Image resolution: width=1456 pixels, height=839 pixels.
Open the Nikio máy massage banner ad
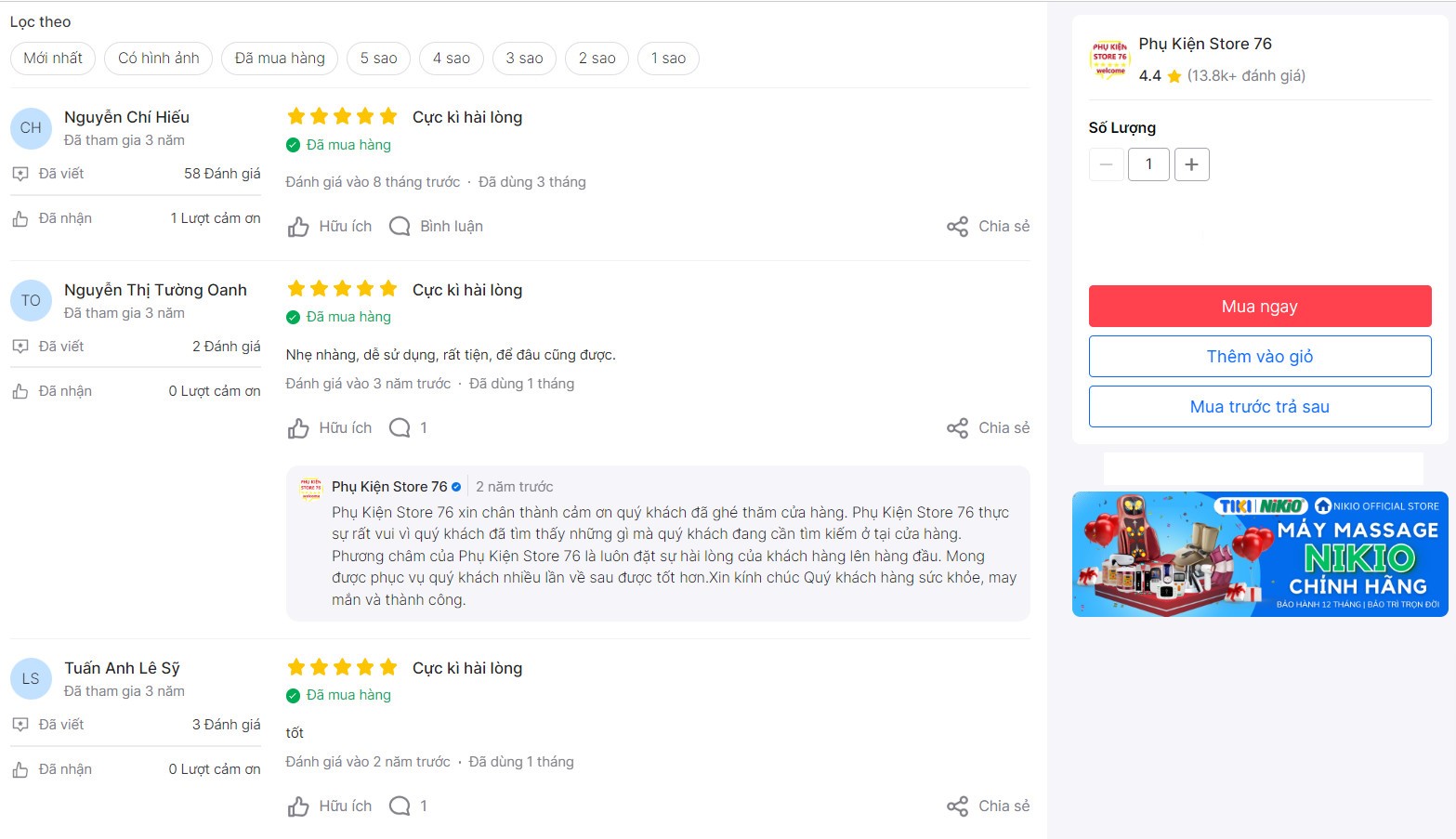1260,555
